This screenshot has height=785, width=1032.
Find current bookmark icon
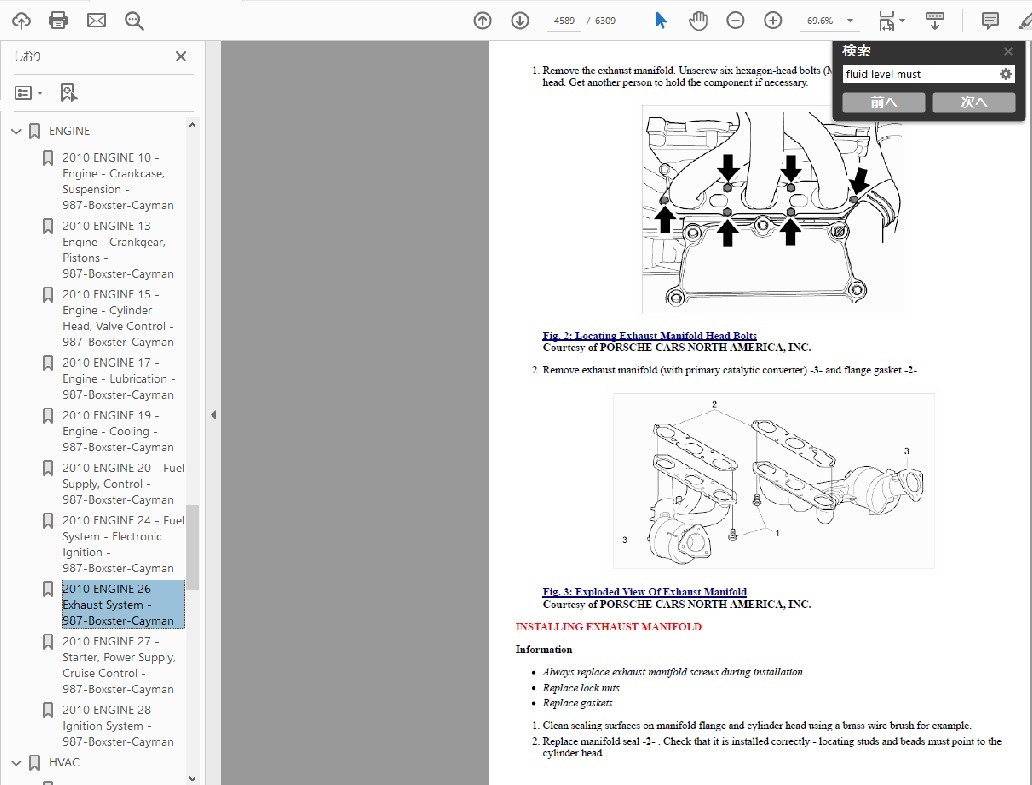68,93
